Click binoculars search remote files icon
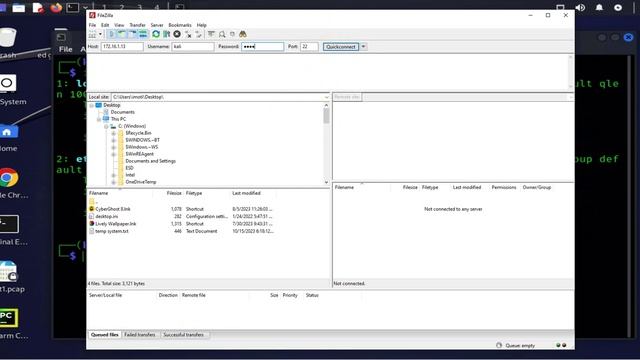This screenshot has width=640, height=360. pyautogui.click(x=243, y=34)
